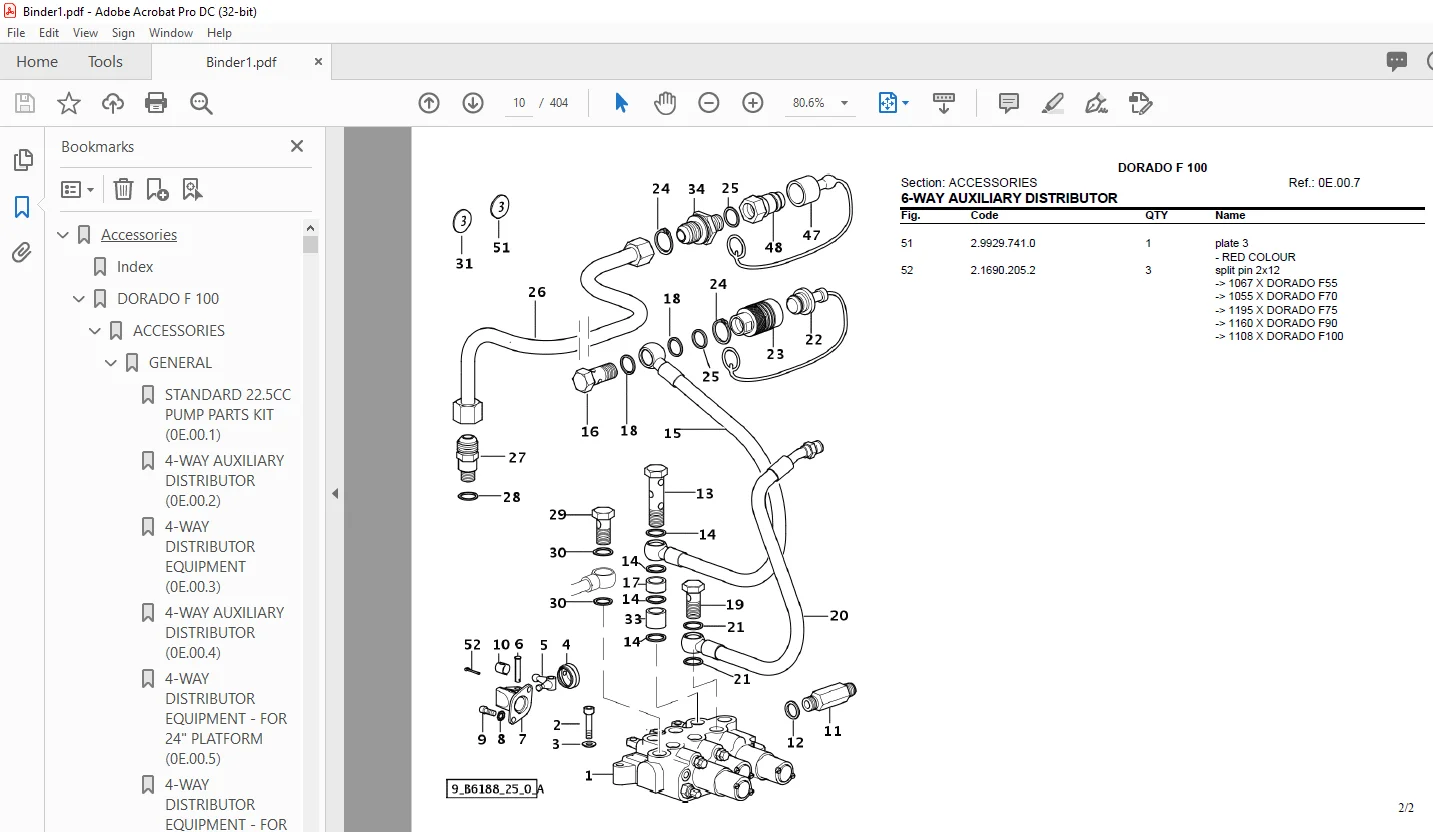
Task: Close the Binder1.pdf tab
Action: pyautogui.click(x=318, y=61)
